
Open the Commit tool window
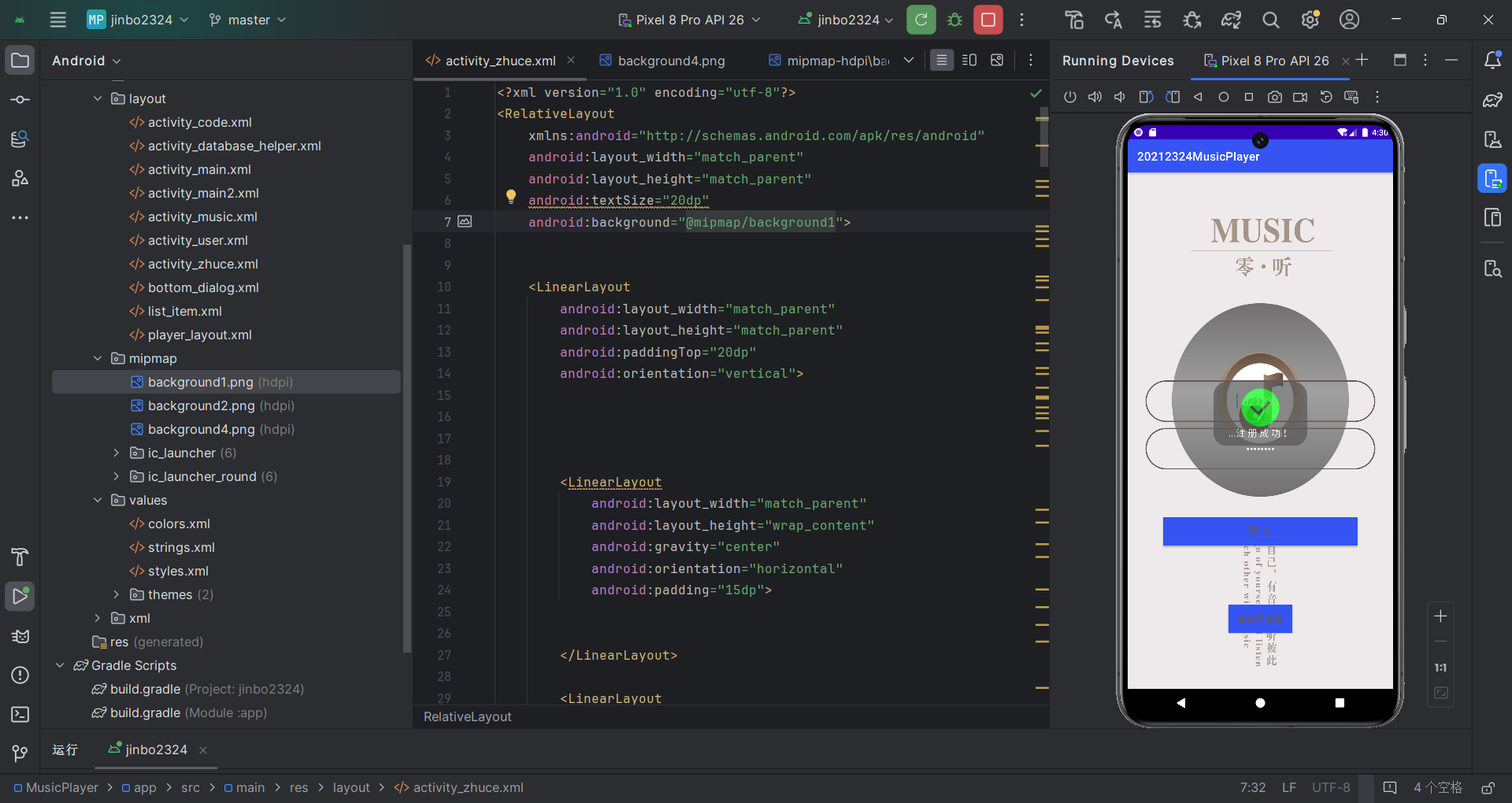pyautogui.click(x=20, y=100)
